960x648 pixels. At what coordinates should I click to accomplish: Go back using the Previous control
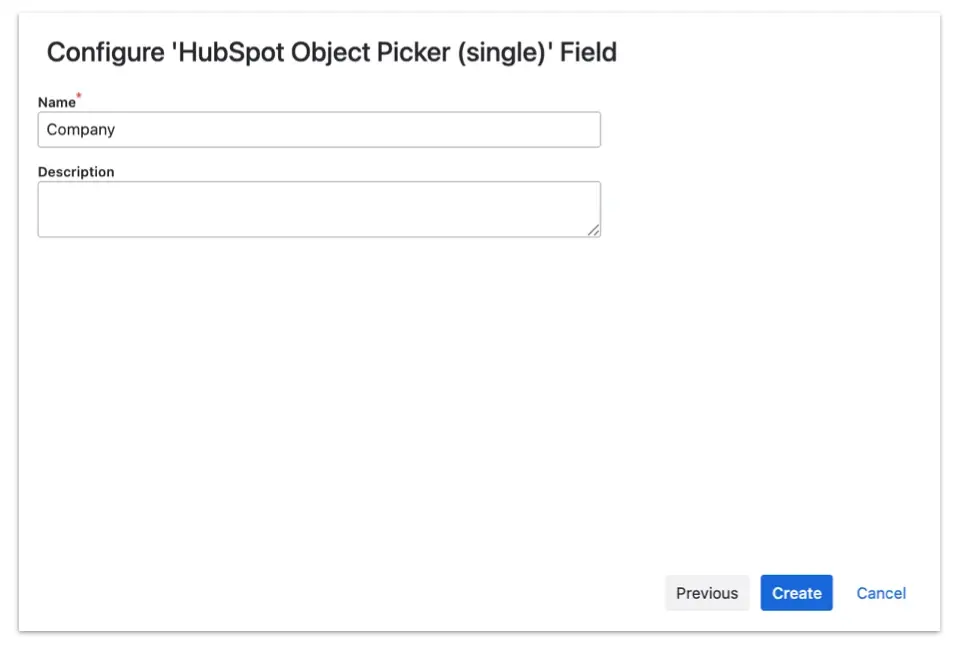pyautogui.click(x=707, y=593)
